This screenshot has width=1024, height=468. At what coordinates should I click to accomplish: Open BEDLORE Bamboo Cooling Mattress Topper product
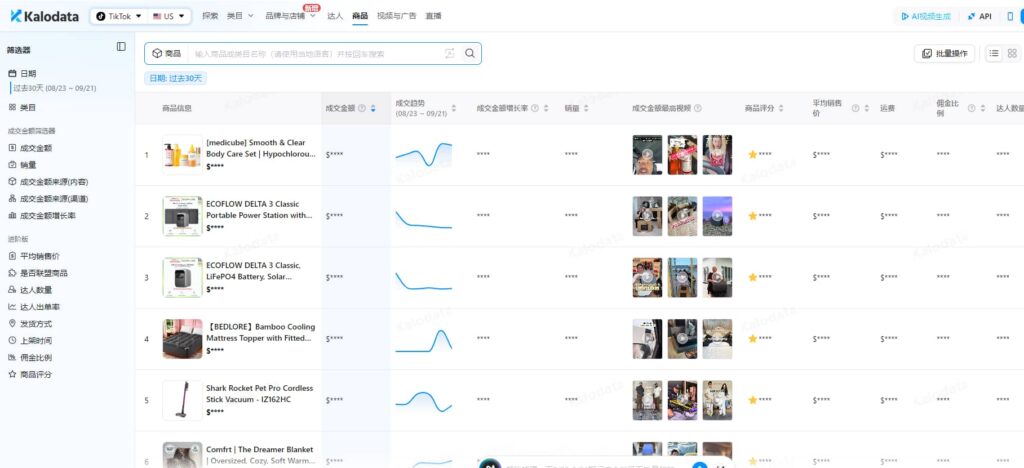coord(261,332)
